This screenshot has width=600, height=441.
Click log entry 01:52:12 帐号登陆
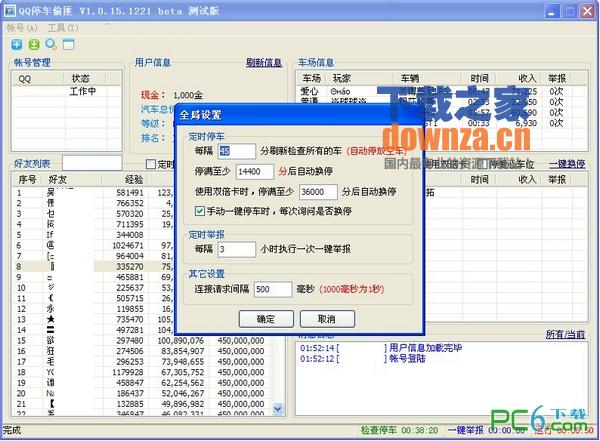(363, 359)
